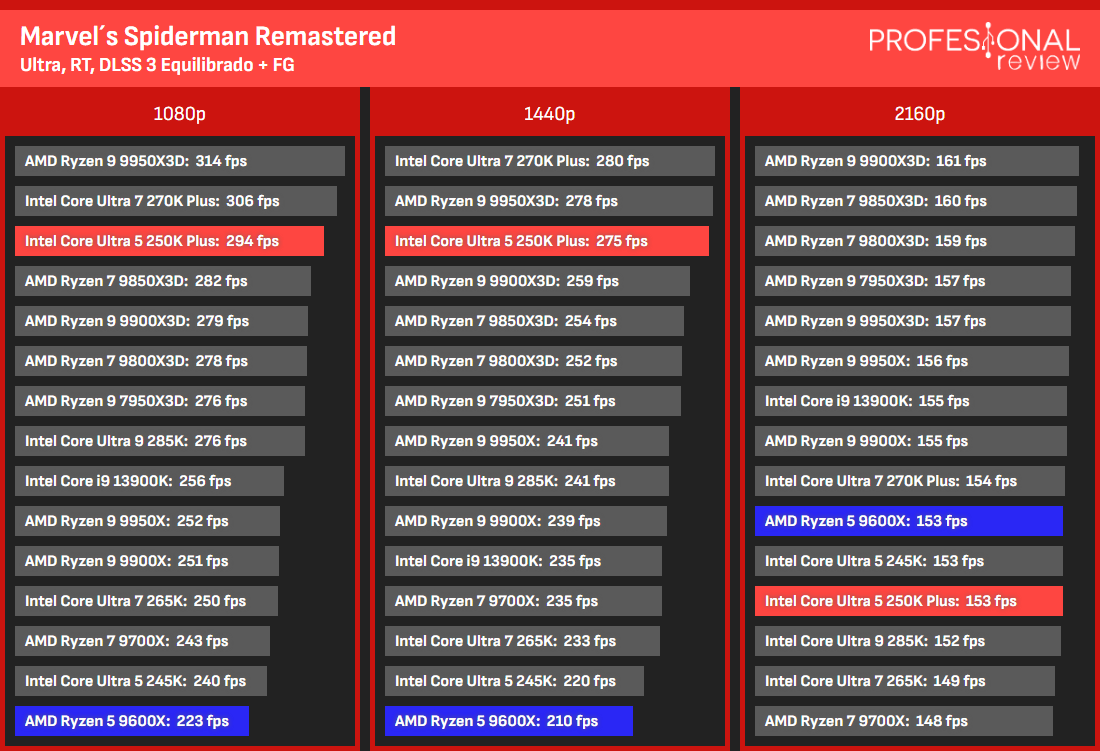Click the 'AMD Ryzen 9 9950X3D: 157 fps' bar
Viewport: 1100px width, 751px height.
tap(913, 321)
